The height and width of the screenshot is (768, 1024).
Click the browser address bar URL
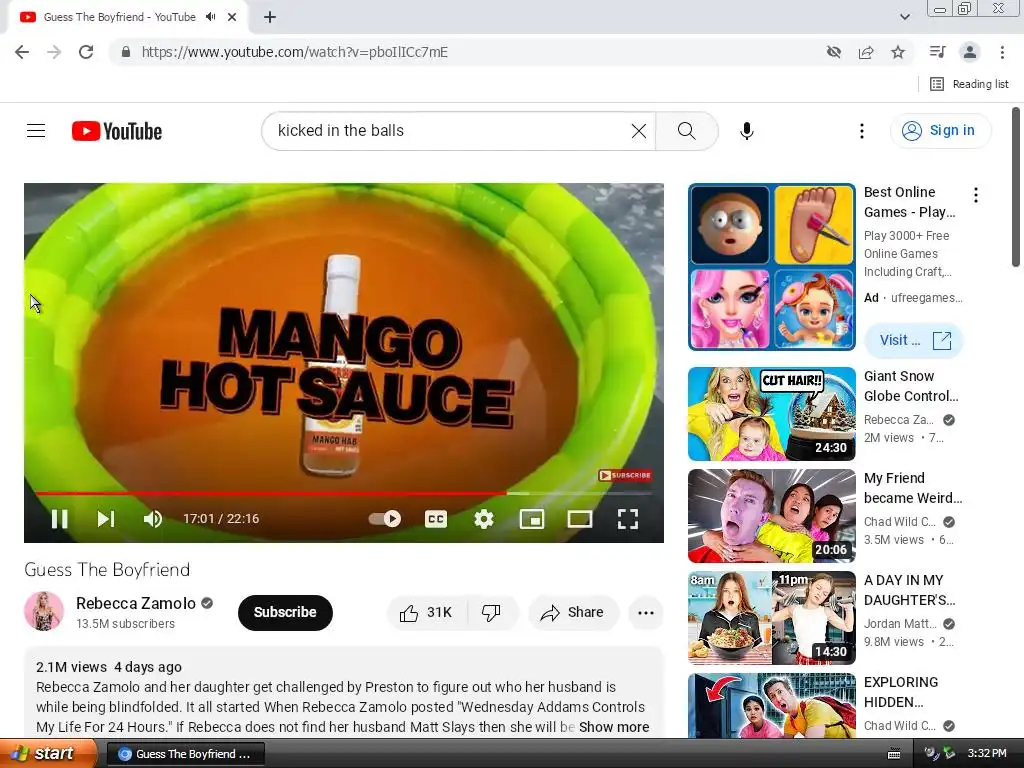point(295,52)
